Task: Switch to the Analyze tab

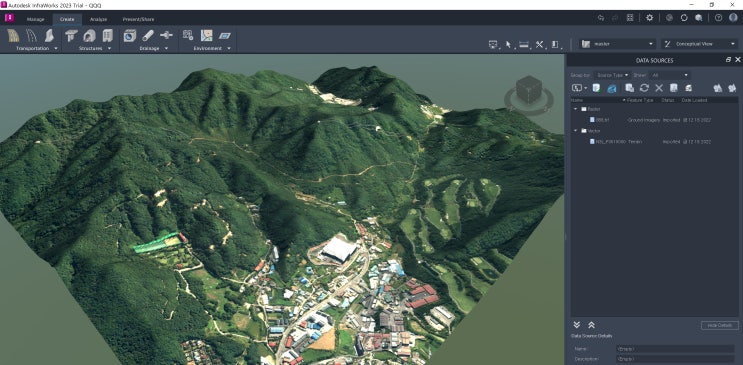Action: (x=98, y=19)
